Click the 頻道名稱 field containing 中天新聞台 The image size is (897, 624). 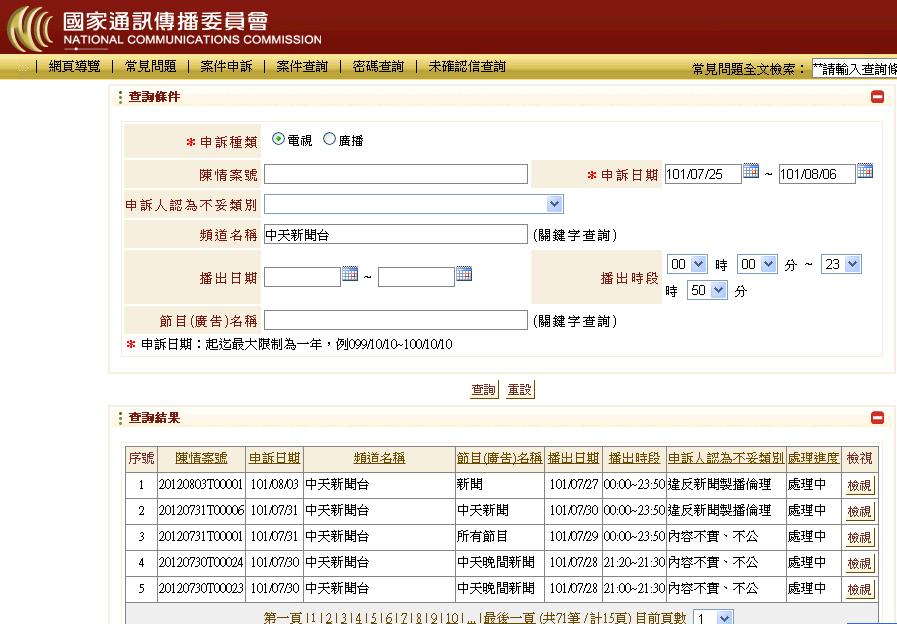(396, 234)
